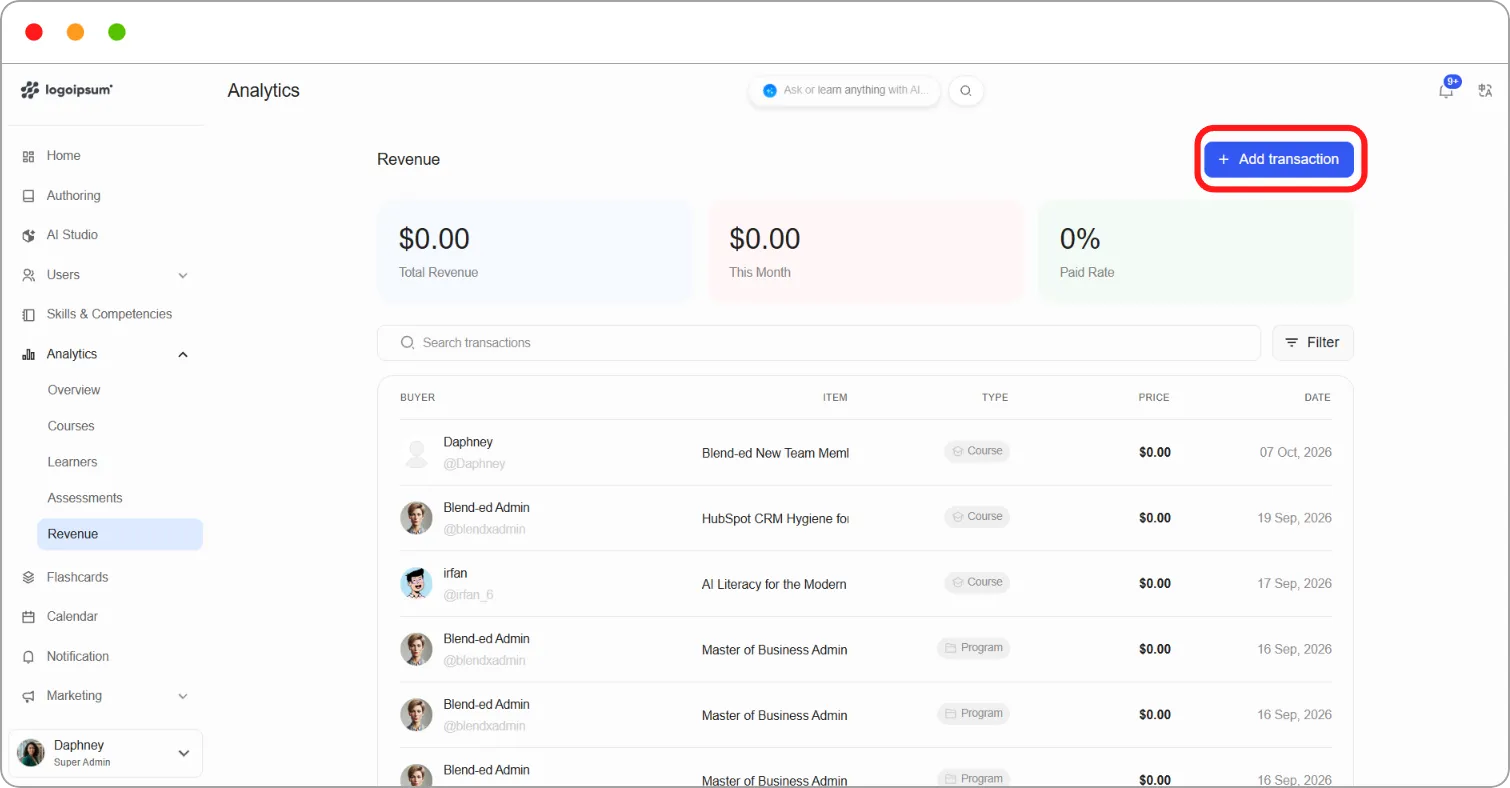Expand the Users menu chevron

[183, 275]
